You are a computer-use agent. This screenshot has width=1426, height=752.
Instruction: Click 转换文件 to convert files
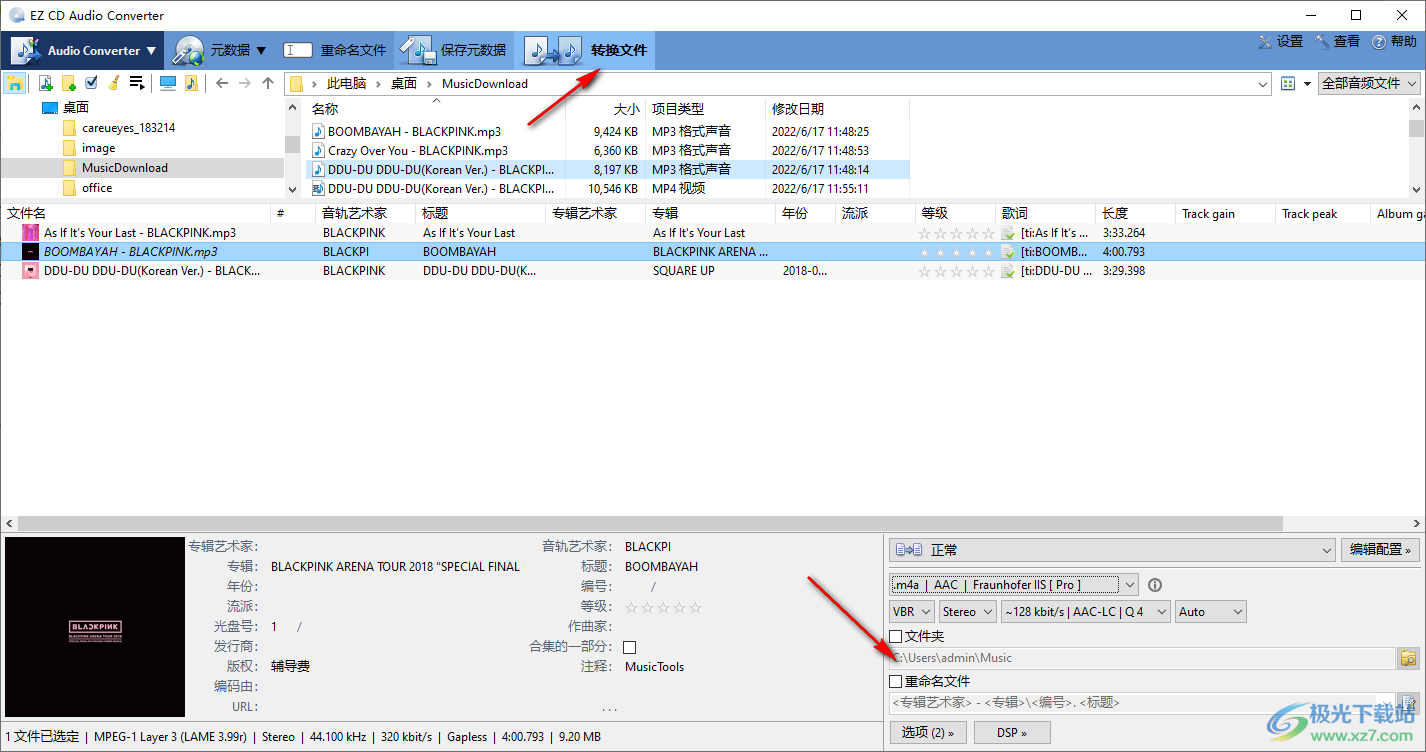tap(586, 50)
